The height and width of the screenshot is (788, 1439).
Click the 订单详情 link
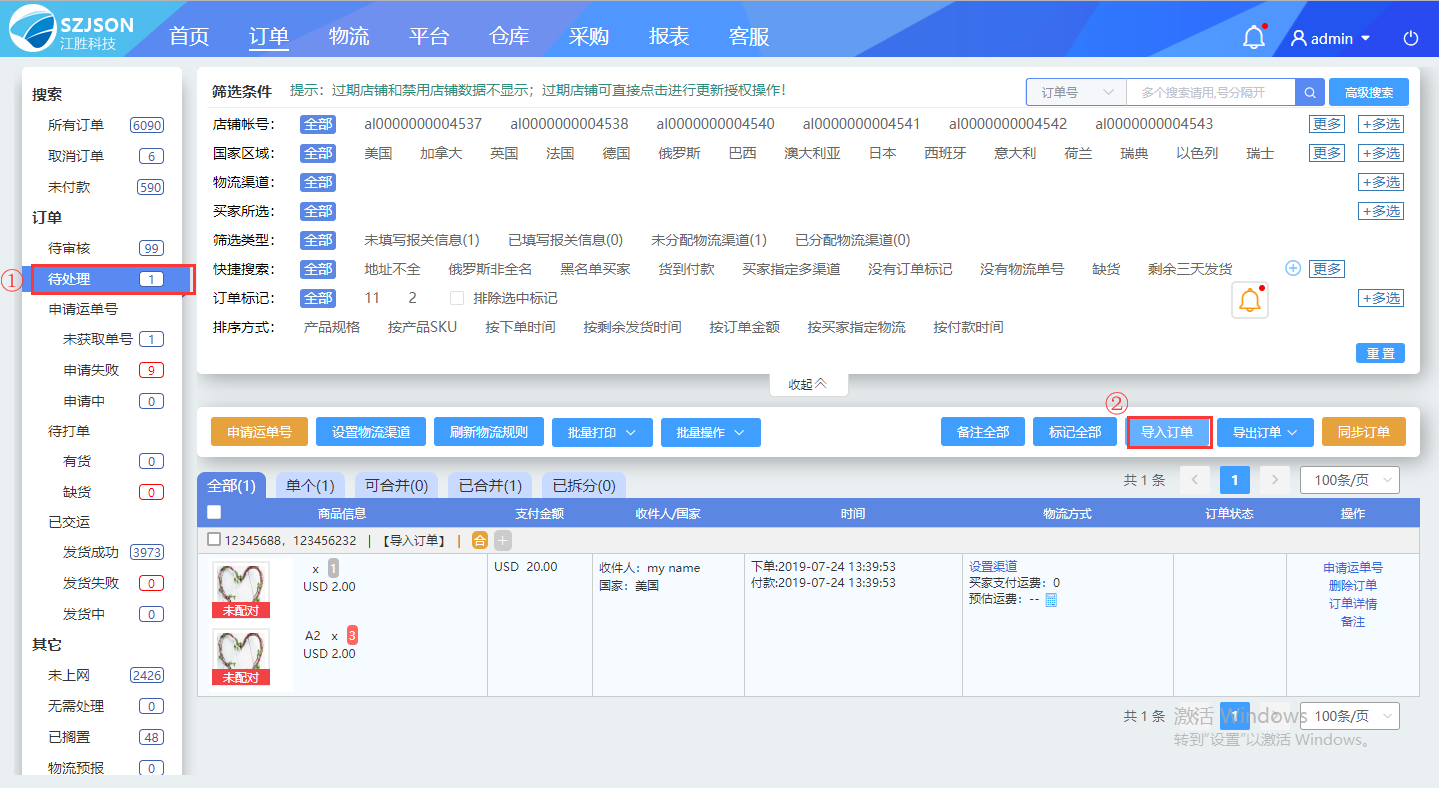(x=1353, y=603)
